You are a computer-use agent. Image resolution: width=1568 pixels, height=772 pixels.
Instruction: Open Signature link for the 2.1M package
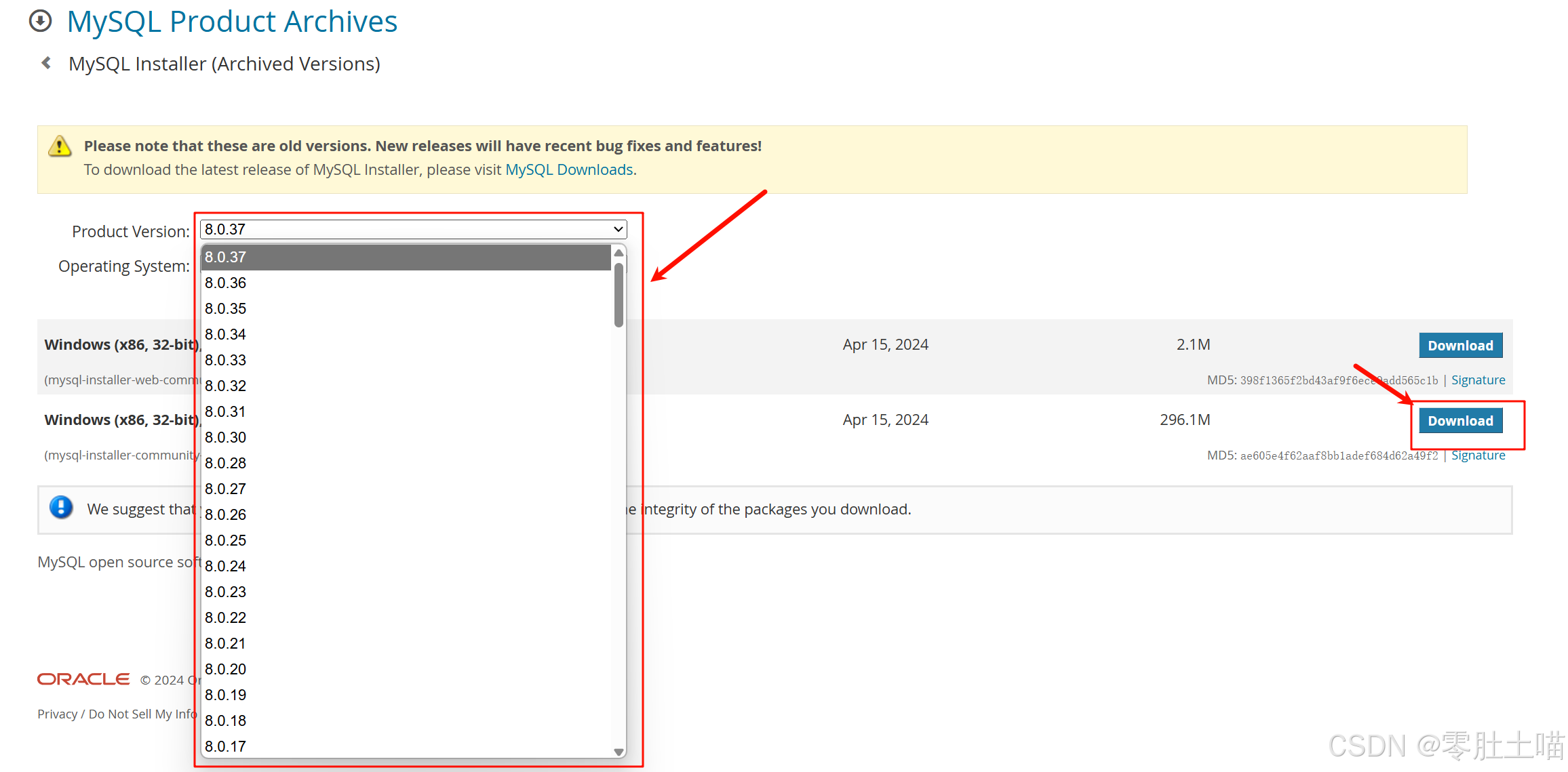[1478, 380]
